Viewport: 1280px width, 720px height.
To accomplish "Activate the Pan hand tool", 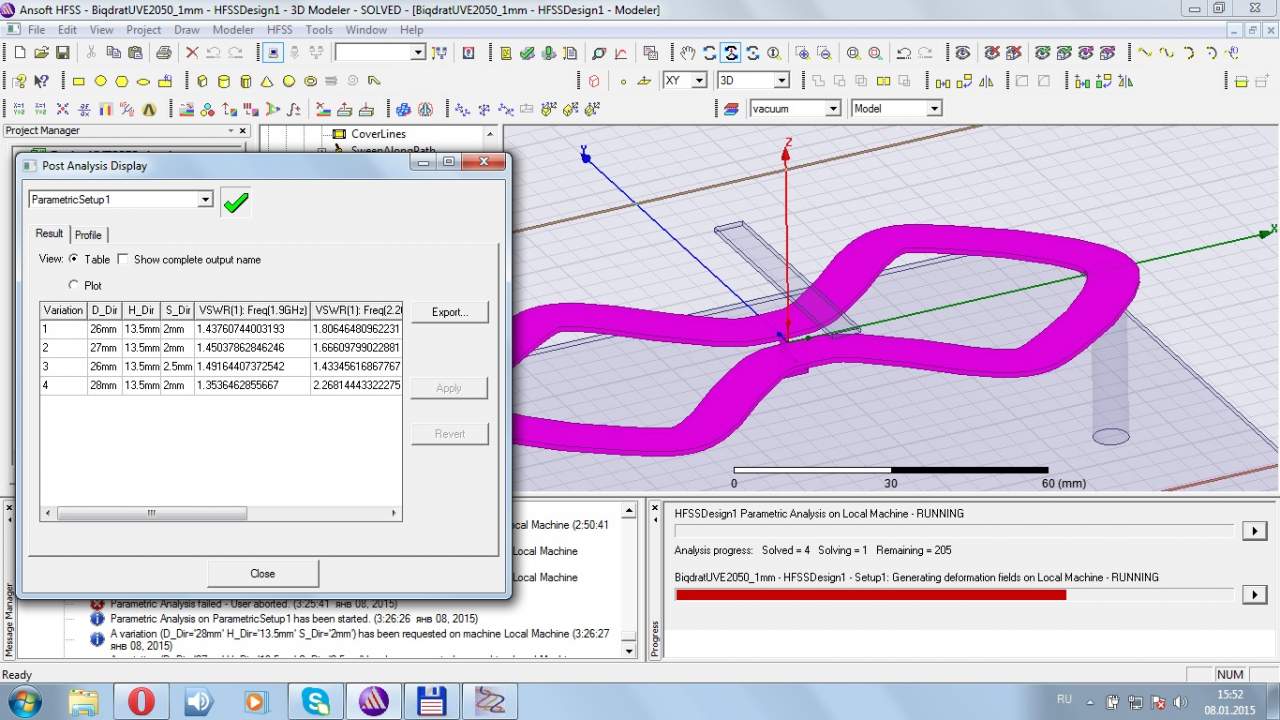I will 687,53.
